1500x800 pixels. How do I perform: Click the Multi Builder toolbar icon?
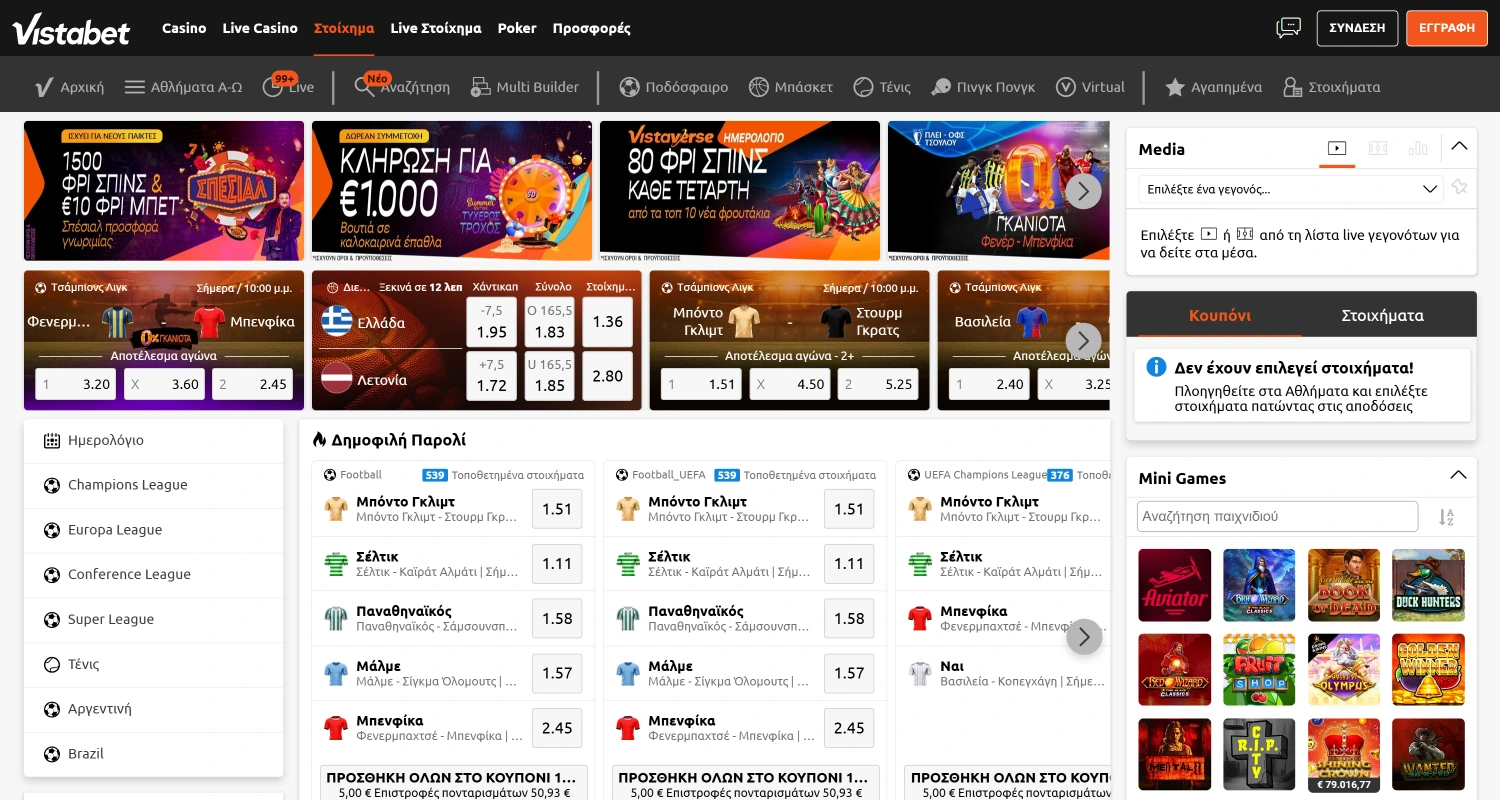(481, 87)
